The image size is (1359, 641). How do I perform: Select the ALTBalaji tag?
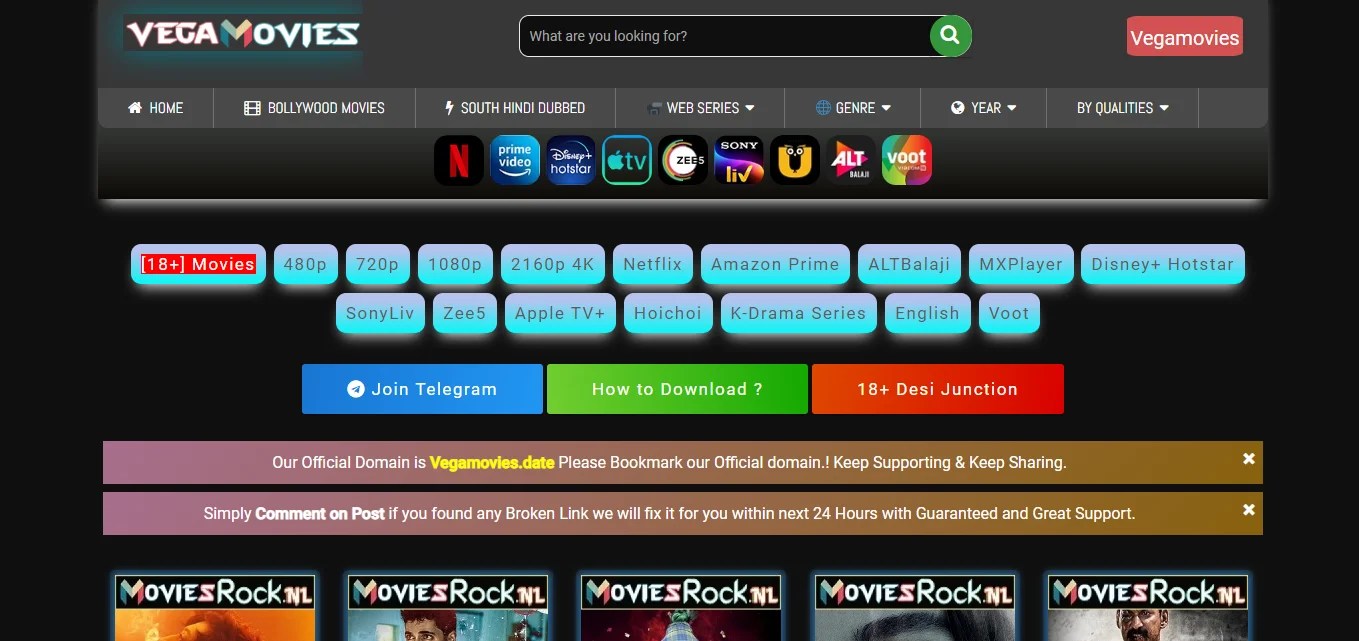point(909,264)
